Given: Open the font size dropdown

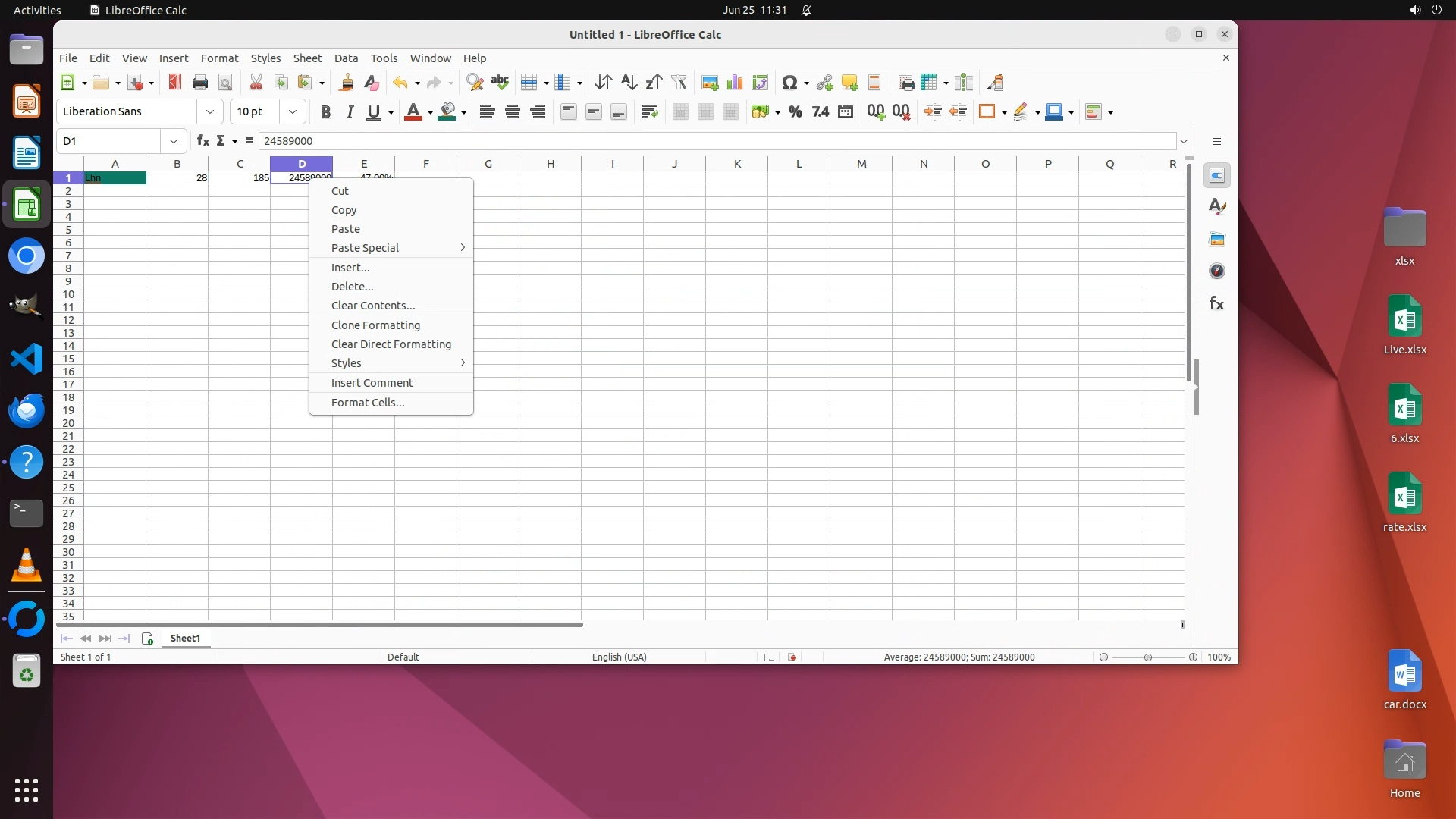Looking at the screenshot, I should point(293,112).
